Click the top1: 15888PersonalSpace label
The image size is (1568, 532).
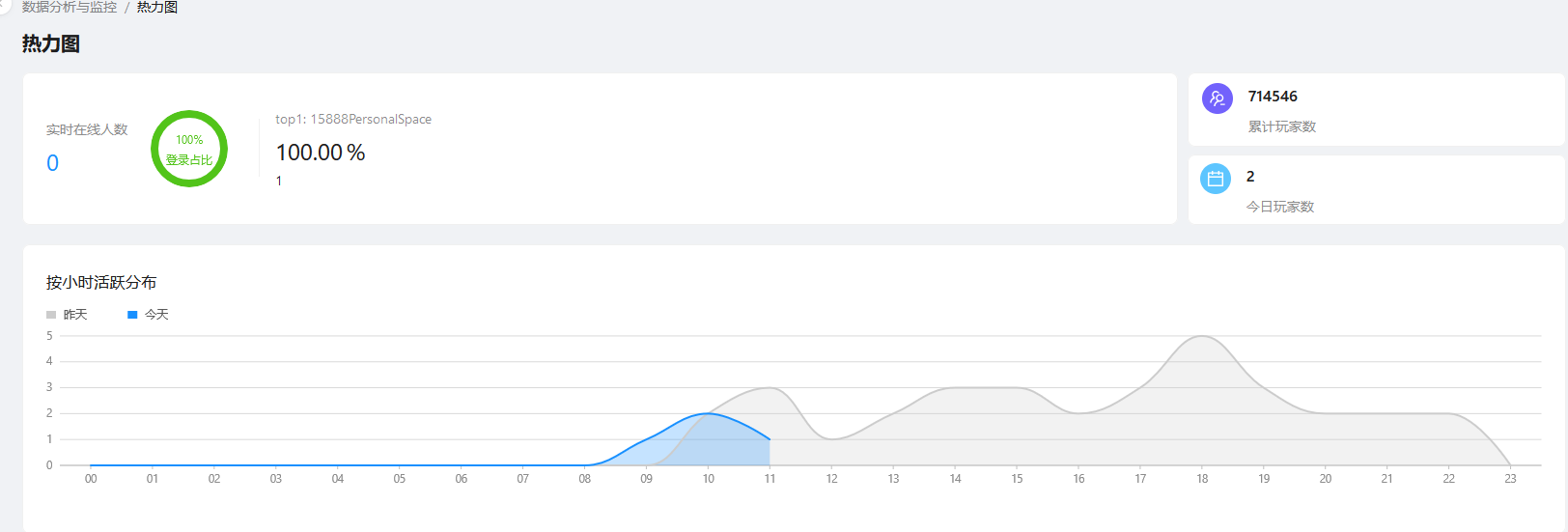pos(353,120)
